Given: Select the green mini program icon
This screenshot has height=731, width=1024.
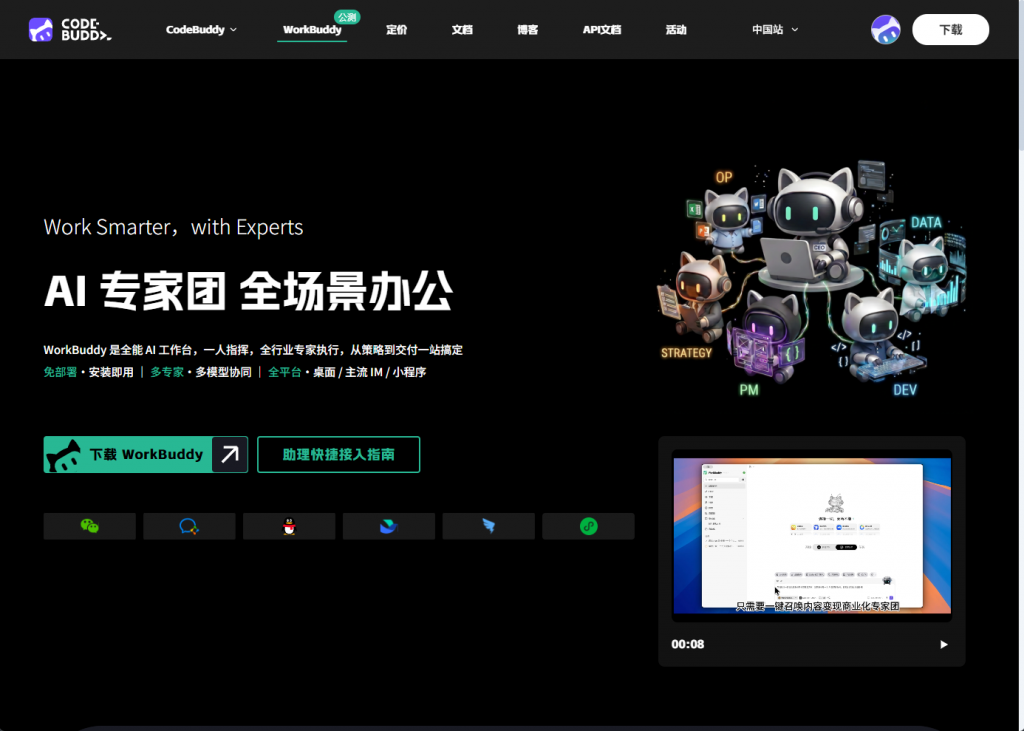Looking at the screenshot, I should tap(588, 526).
